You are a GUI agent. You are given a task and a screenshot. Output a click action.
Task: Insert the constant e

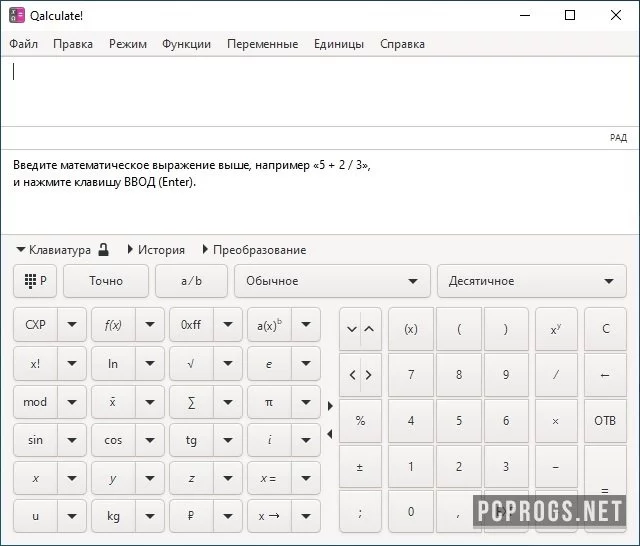[269, 364]
